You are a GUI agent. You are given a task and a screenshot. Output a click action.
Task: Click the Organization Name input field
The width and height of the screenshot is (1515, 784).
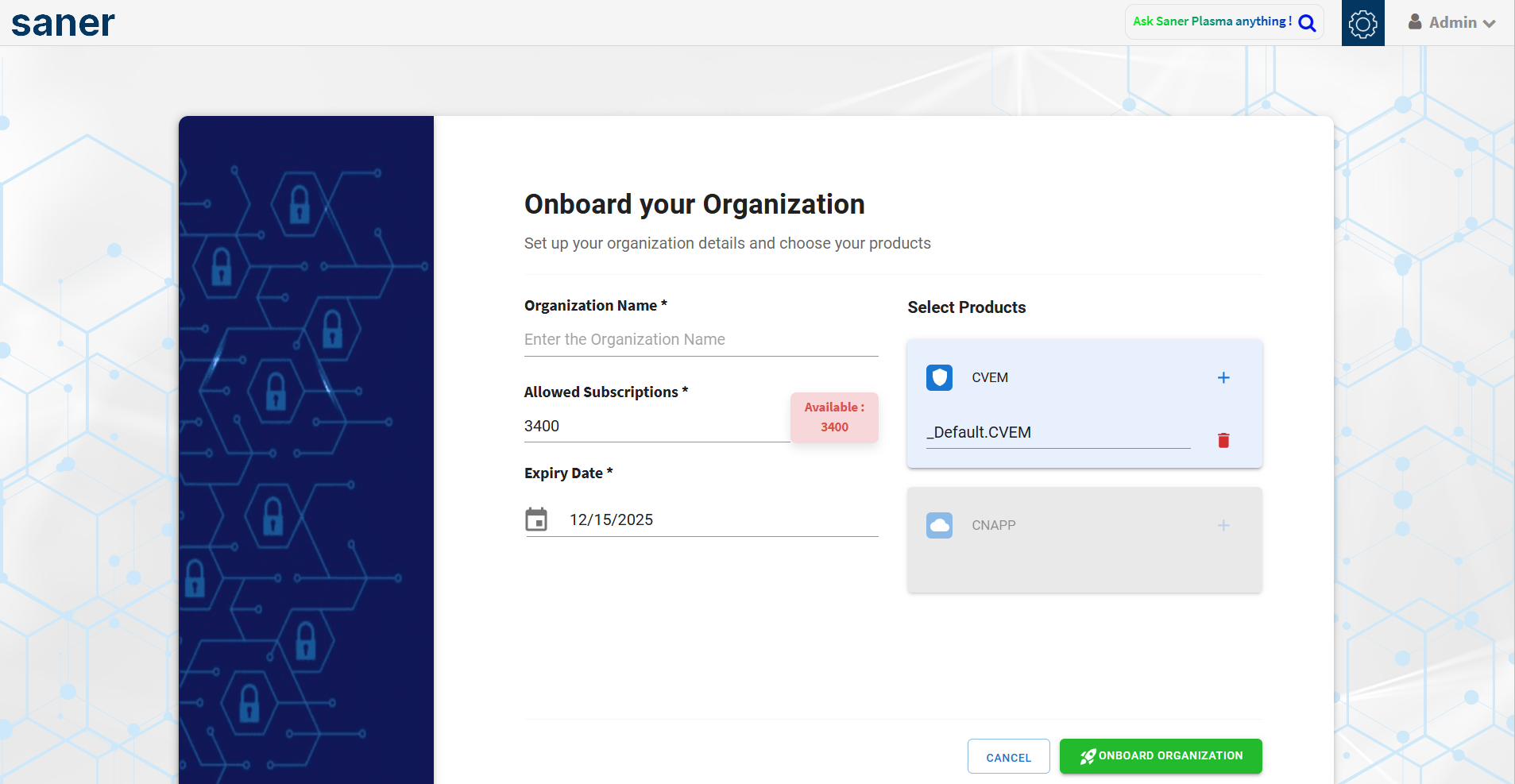point(700,340)
